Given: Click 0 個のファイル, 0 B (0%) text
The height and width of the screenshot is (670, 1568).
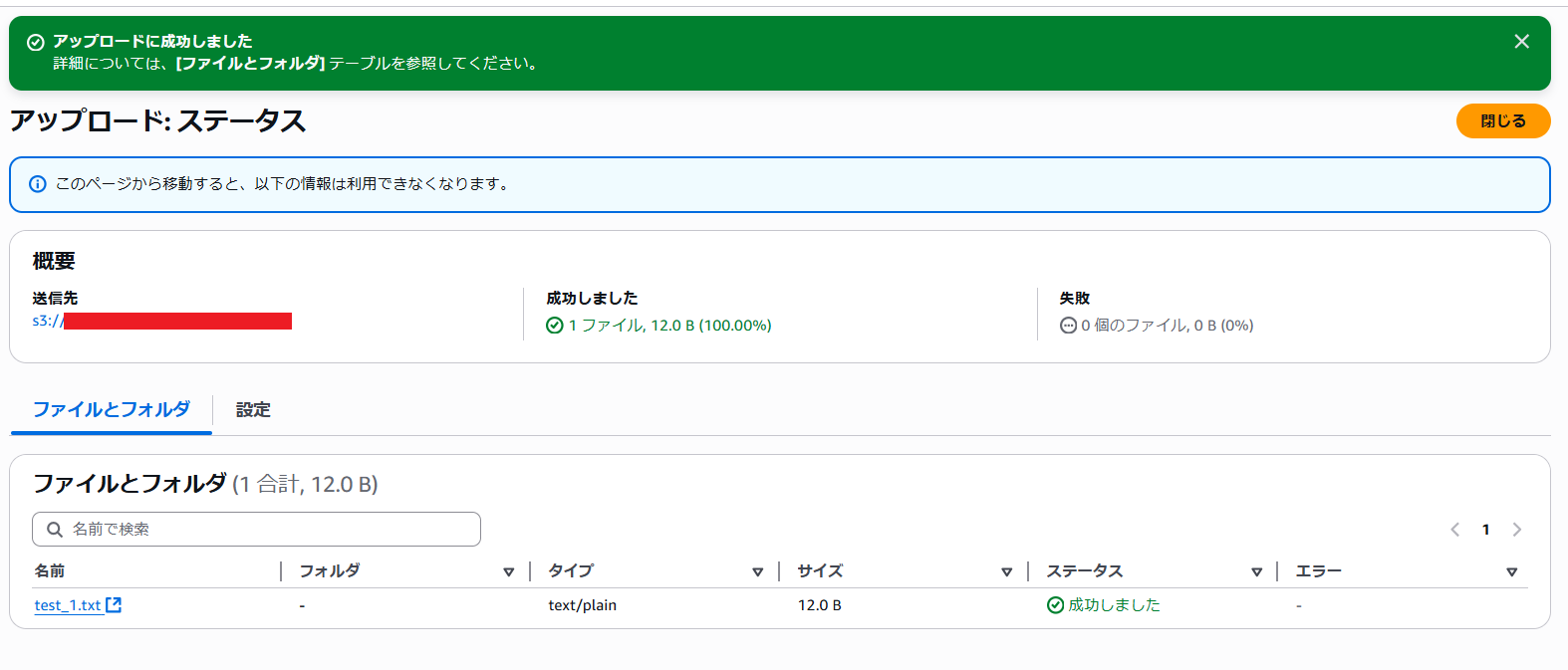Looking at the screenshot, I should point(1168,326).
